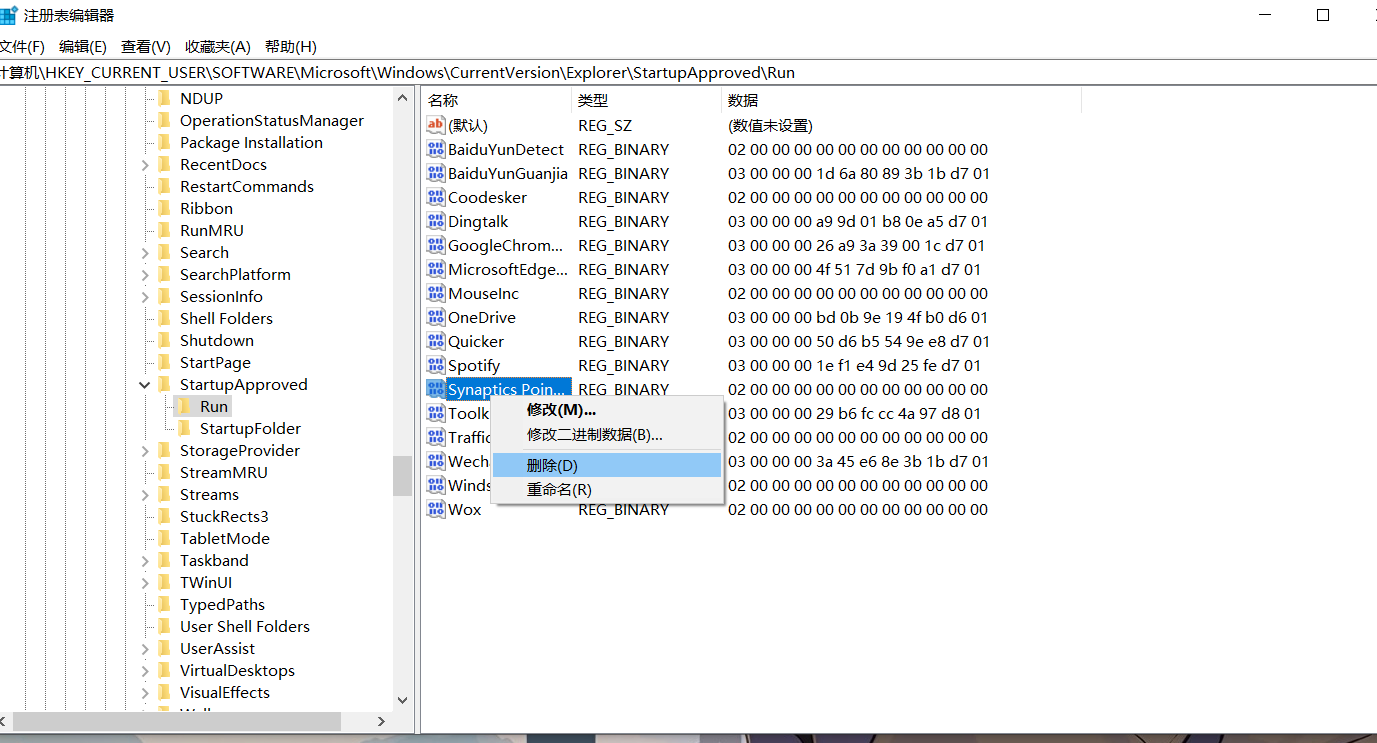This screenshot has height=743, width=1377.
Task: Open the 帮助(H) menu
Action: [x=291, y=46]
